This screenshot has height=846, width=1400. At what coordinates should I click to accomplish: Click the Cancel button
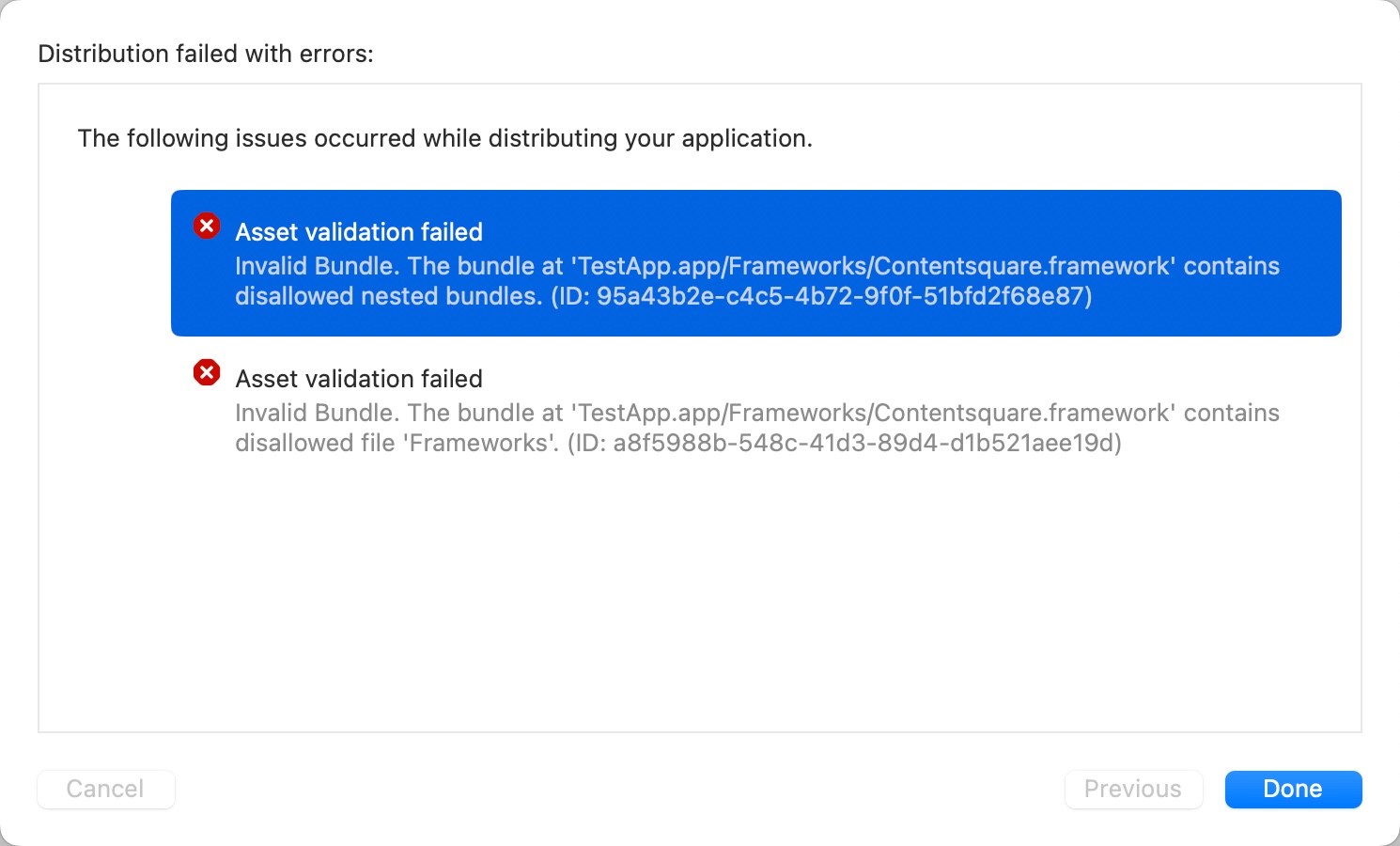105,790
